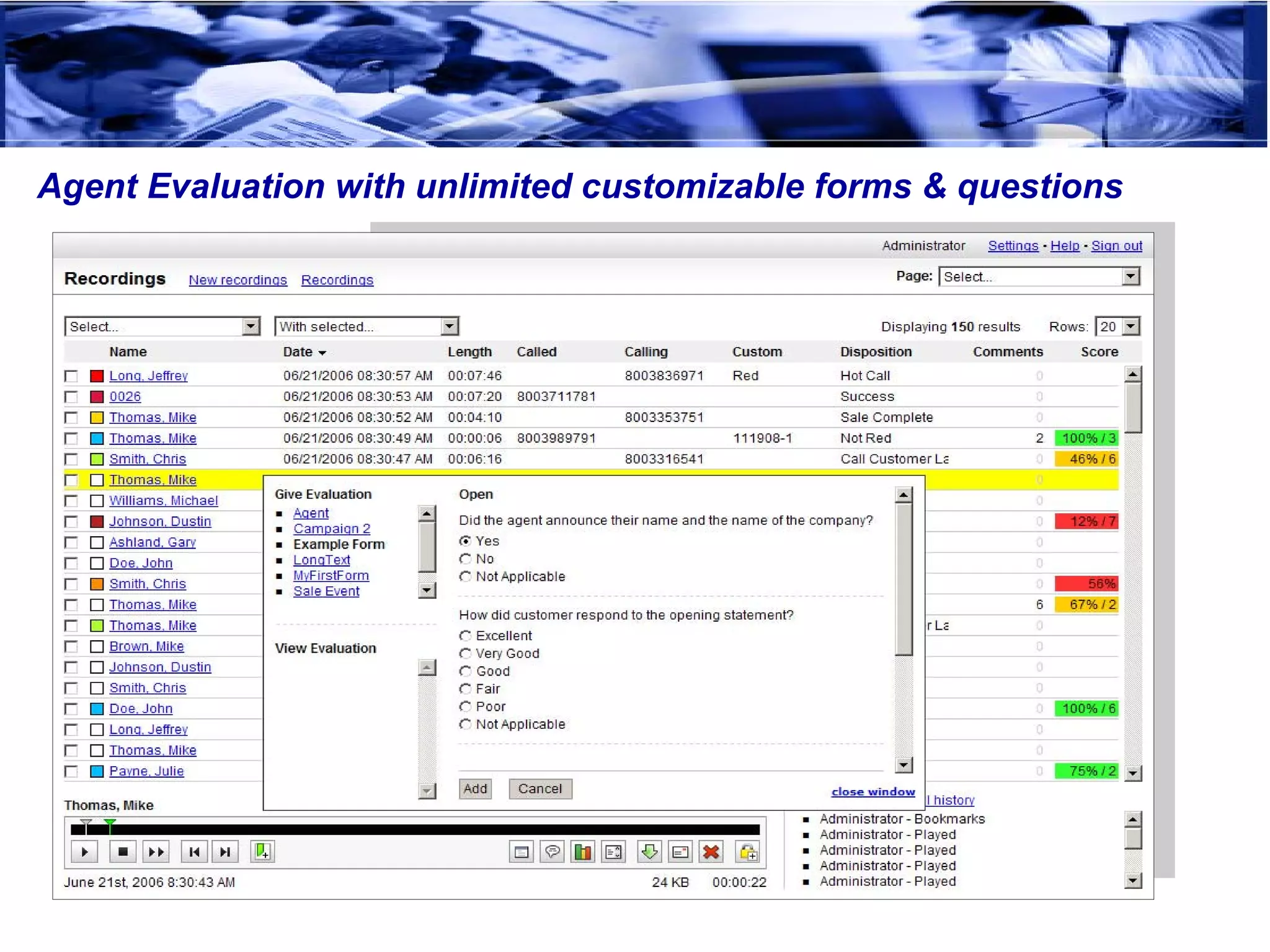Click the Add button in evaluation popup
1270x952 pixels.
475,789
